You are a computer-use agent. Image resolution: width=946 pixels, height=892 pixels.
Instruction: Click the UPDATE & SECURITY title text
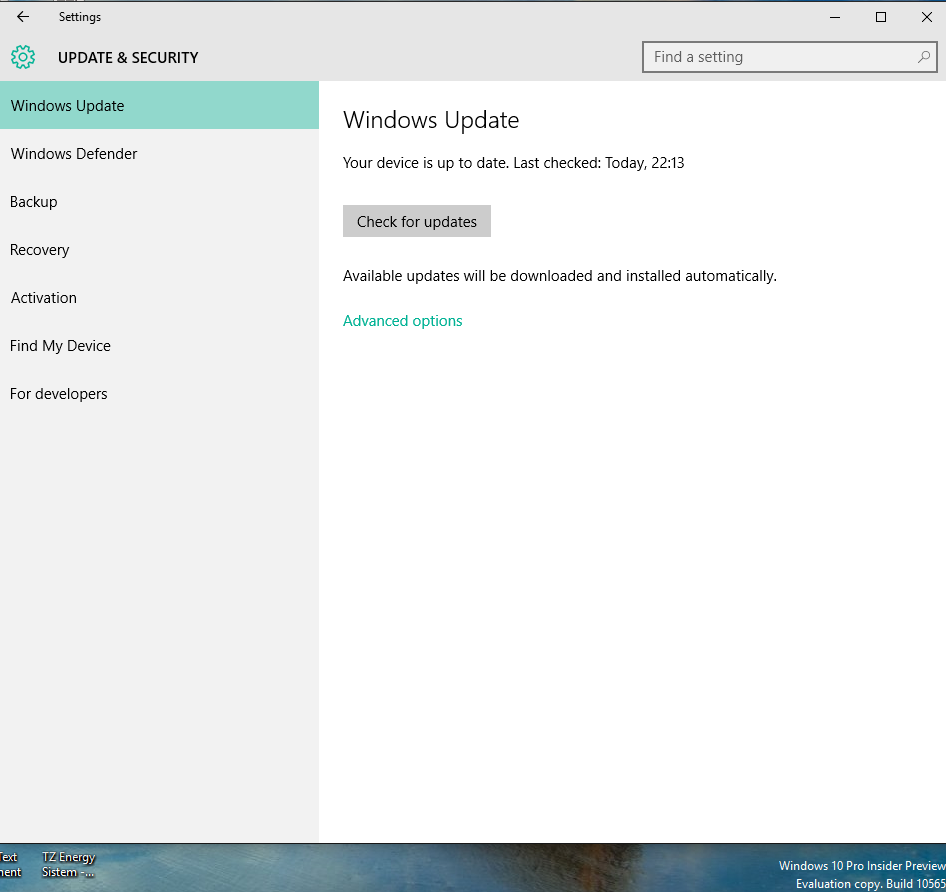click(x=128, y=58)
